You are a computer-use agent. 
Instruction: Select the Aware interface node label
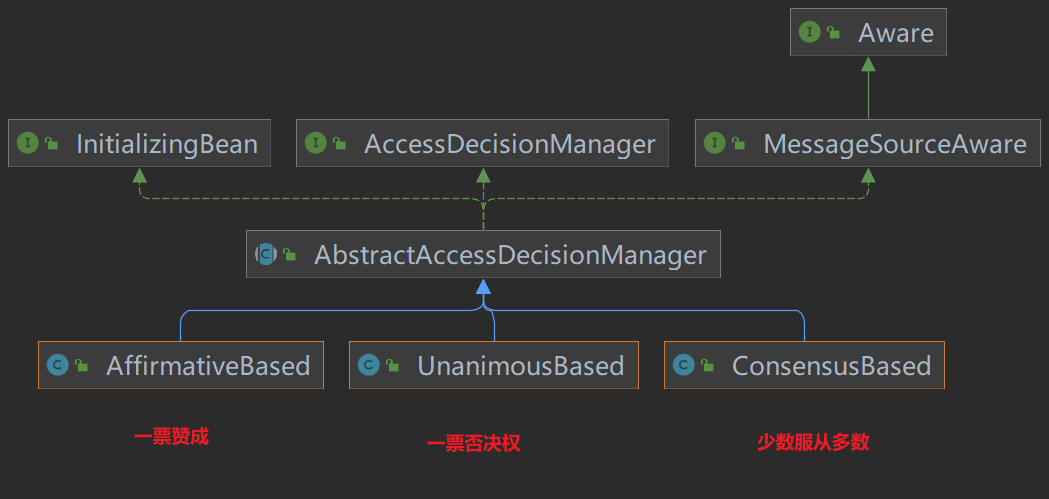(x=895, y=33)
